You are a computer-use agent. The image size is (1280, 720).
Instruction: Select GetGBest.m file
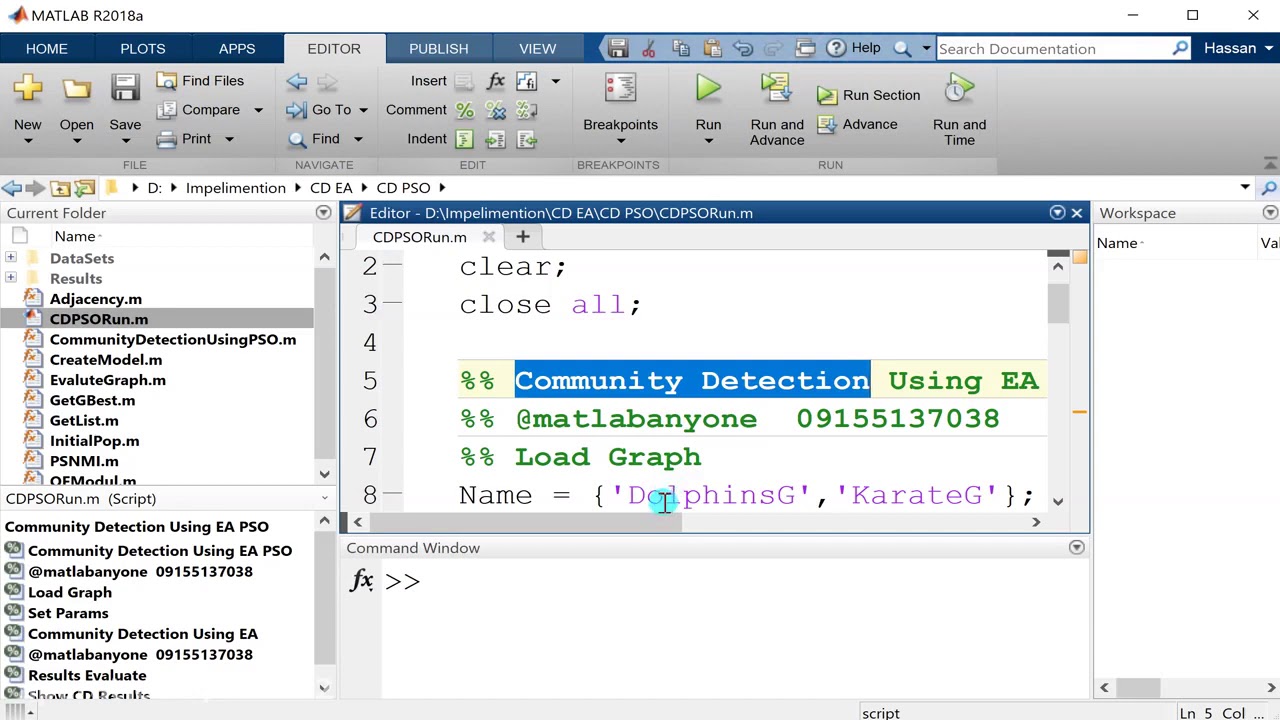pyautogui.click(x=92, y=400)
